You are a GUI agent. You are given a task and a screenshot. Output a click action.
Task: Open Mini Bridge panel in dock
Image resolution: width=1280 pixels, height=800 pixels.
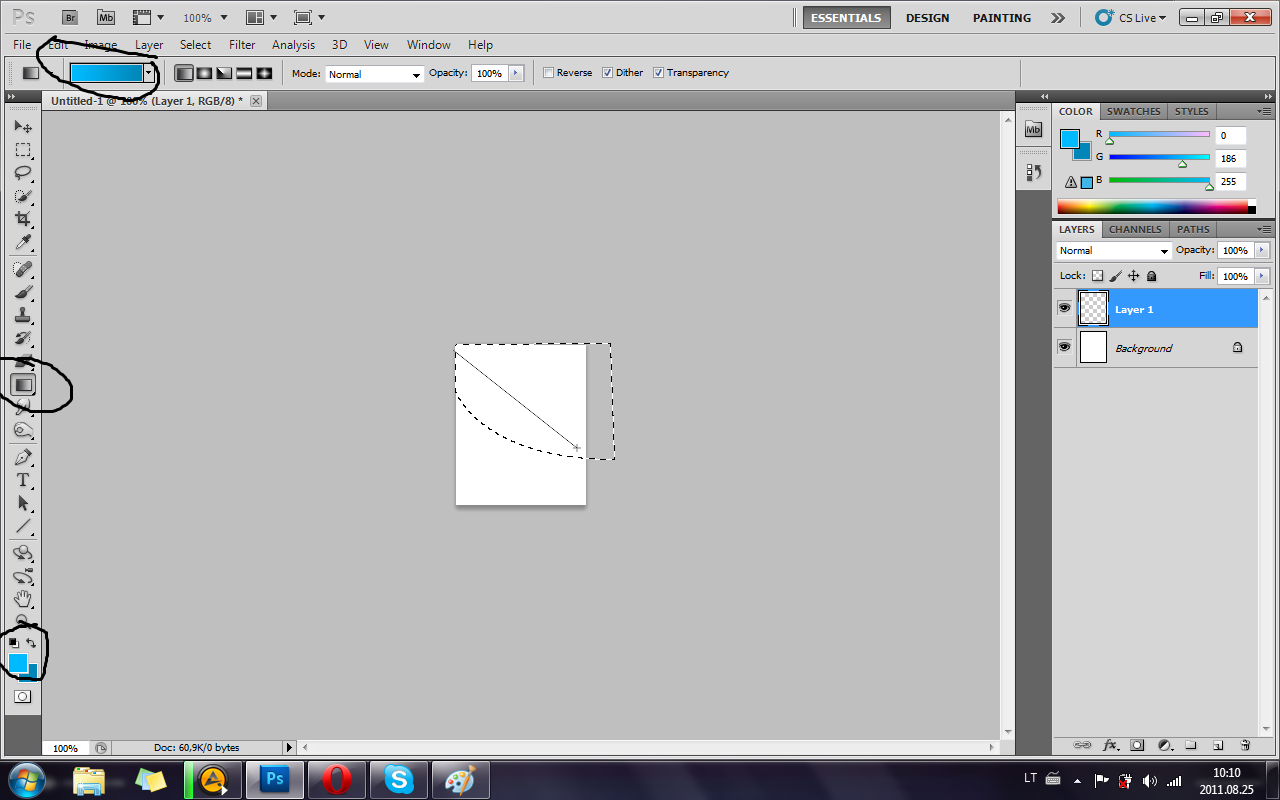1034,129
